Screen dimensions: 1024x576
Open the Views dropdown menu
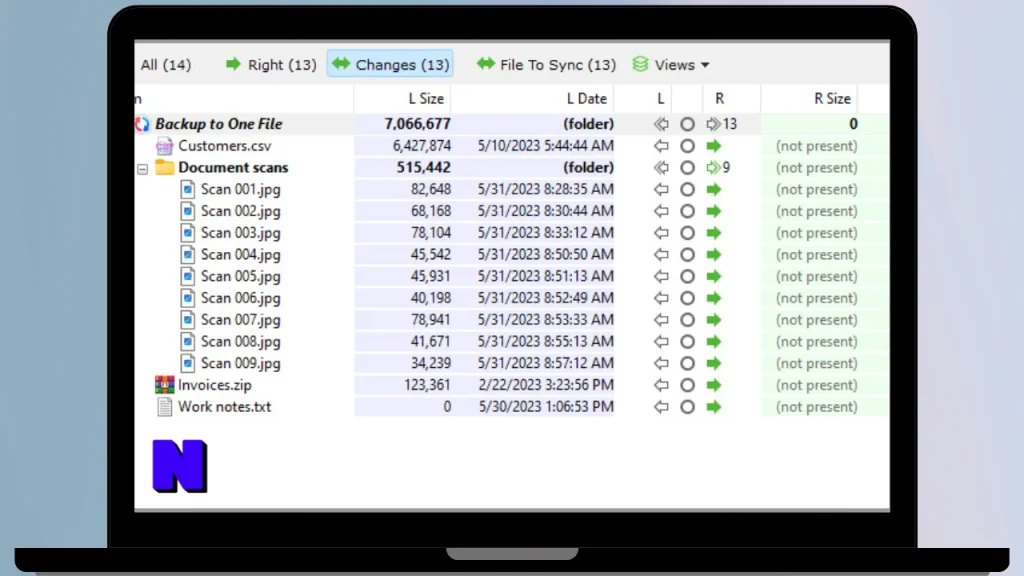(671, 65)
